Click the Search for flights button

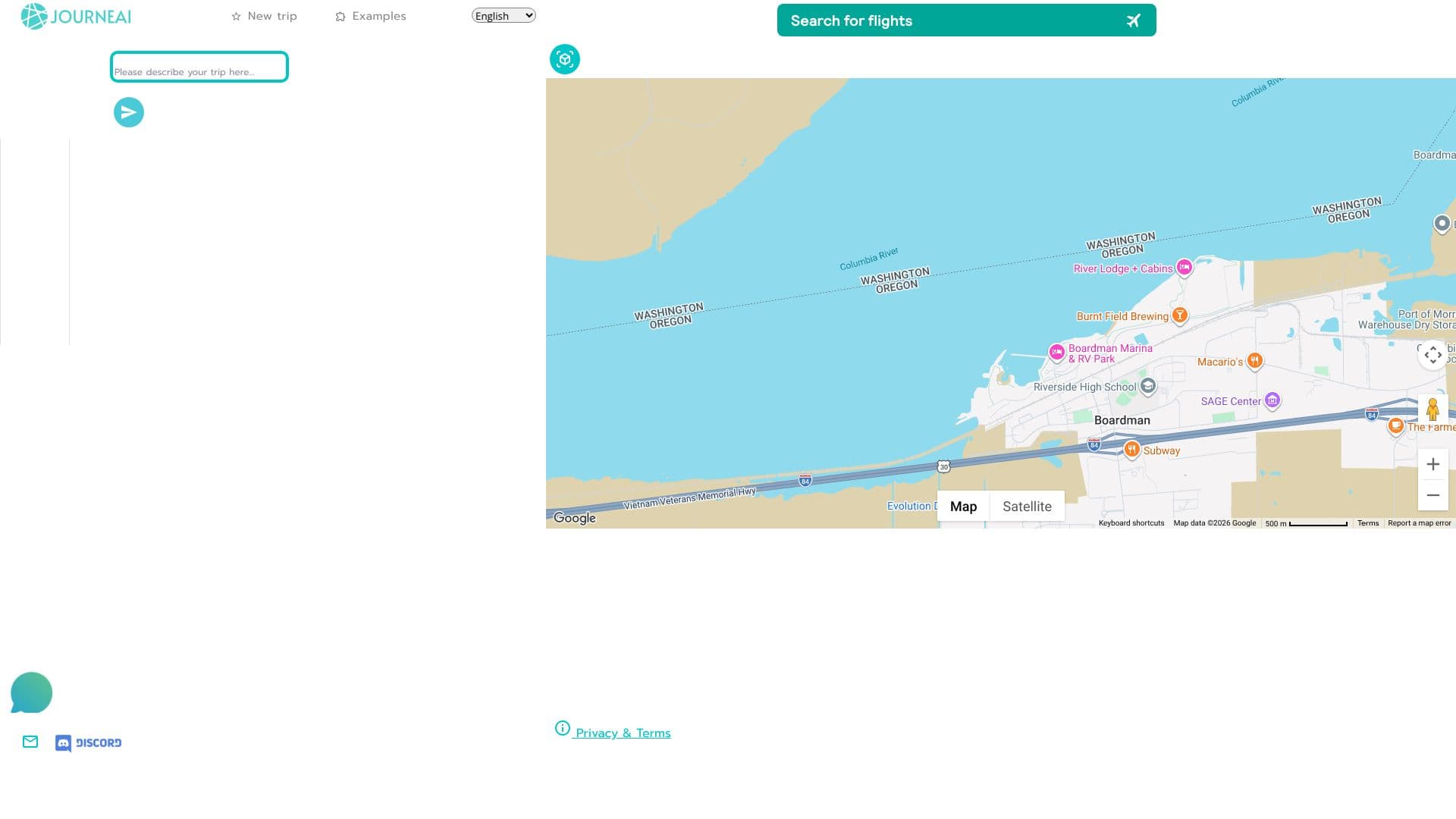966,20
